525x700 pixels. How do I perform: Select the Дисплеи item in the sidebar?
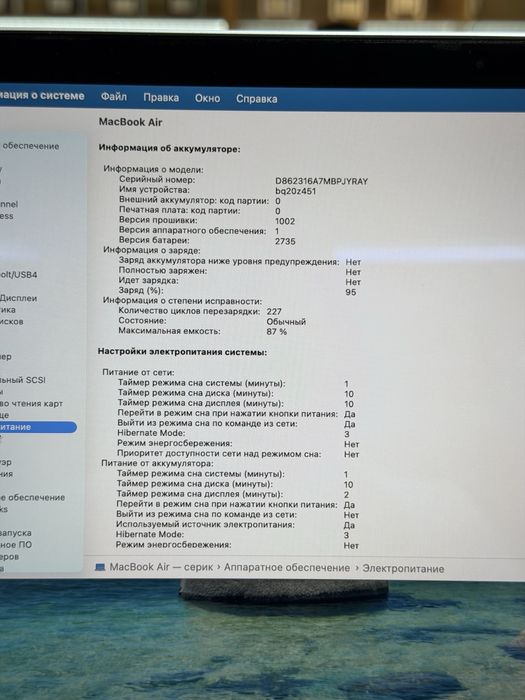pyautogui.click(x=18, y=298)
